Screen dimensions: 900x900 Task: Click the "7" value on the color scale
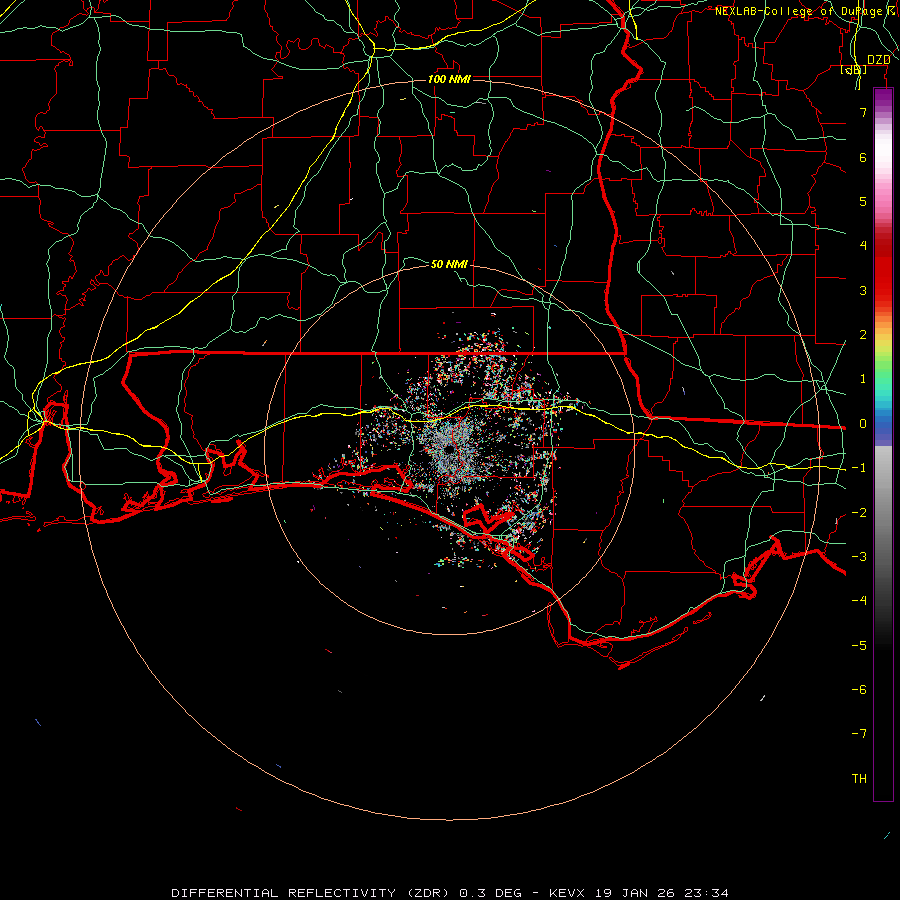pos(863,112)
